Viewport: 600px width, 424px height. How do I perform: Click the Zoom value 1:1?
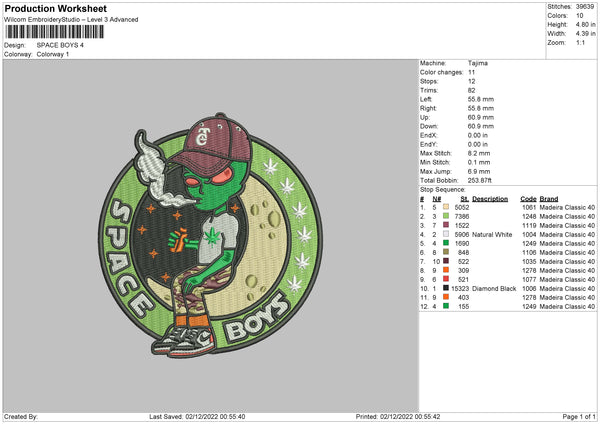pos(580,42)
